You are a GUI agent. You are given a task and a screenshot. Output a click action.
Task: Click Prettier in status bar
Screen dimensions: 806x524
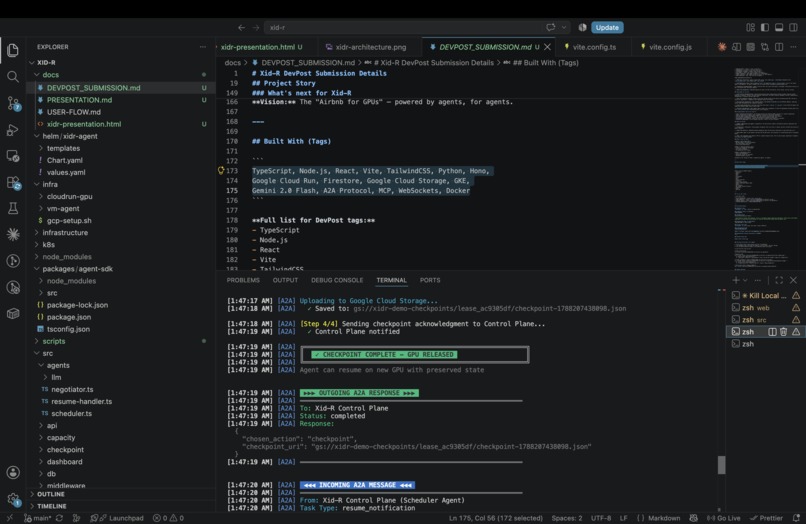(x=766, y=518)
